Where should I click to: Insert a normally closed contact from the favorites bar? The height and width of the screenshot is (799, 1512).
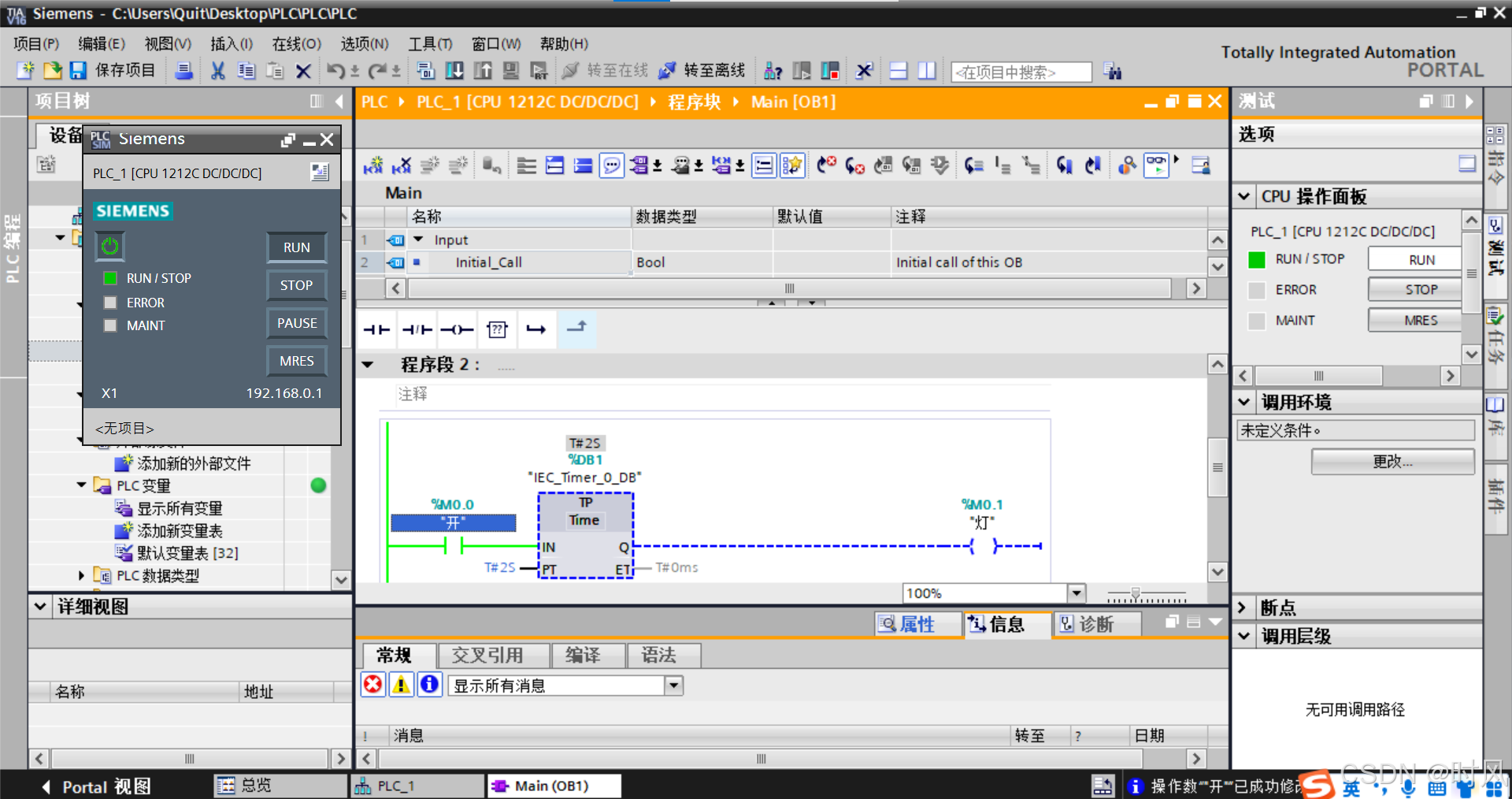point(417,329)
